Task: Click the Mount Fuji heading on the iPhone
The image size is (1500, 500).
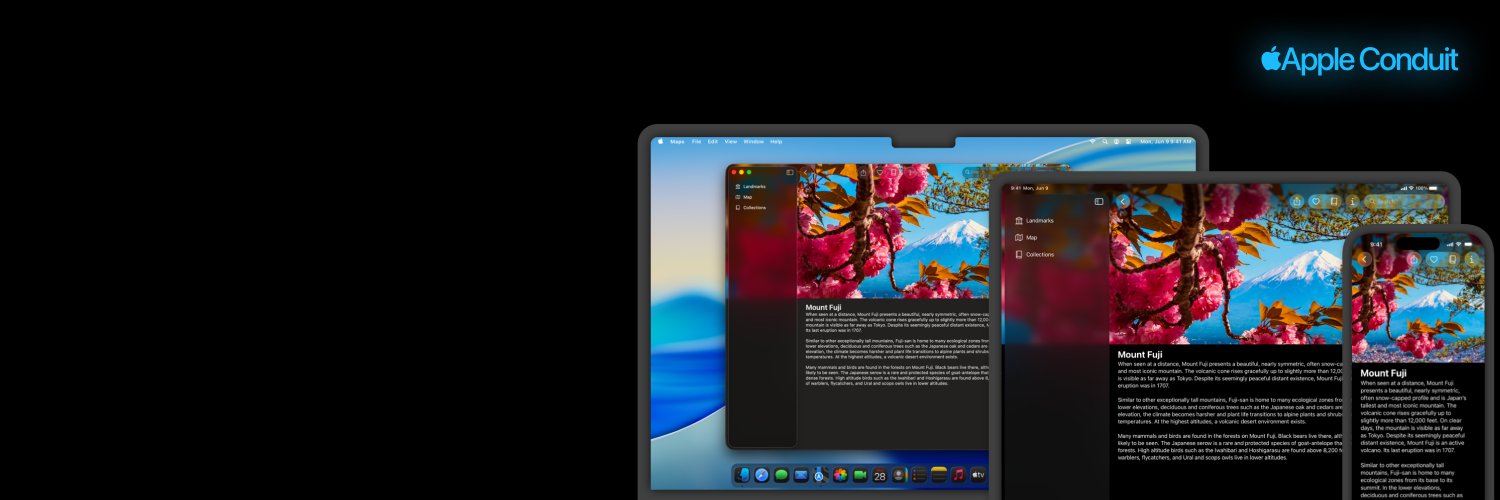Action: [1383, 373]
